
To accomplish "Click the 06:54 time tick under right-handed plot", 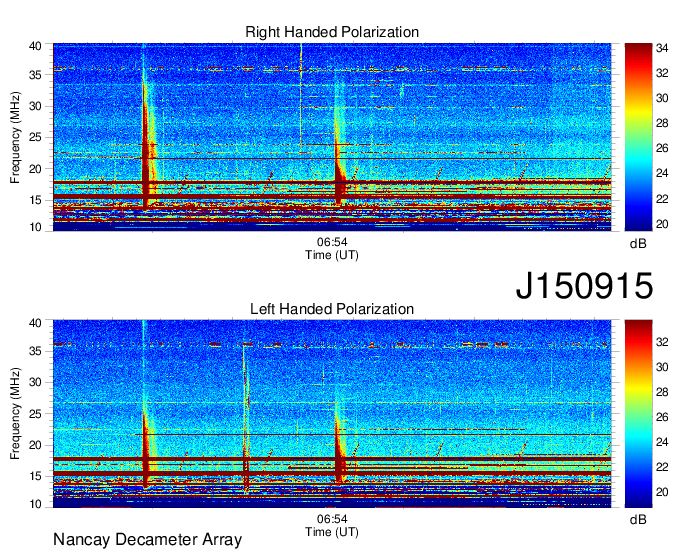I will pyautogui.click(x=332, y=242).
